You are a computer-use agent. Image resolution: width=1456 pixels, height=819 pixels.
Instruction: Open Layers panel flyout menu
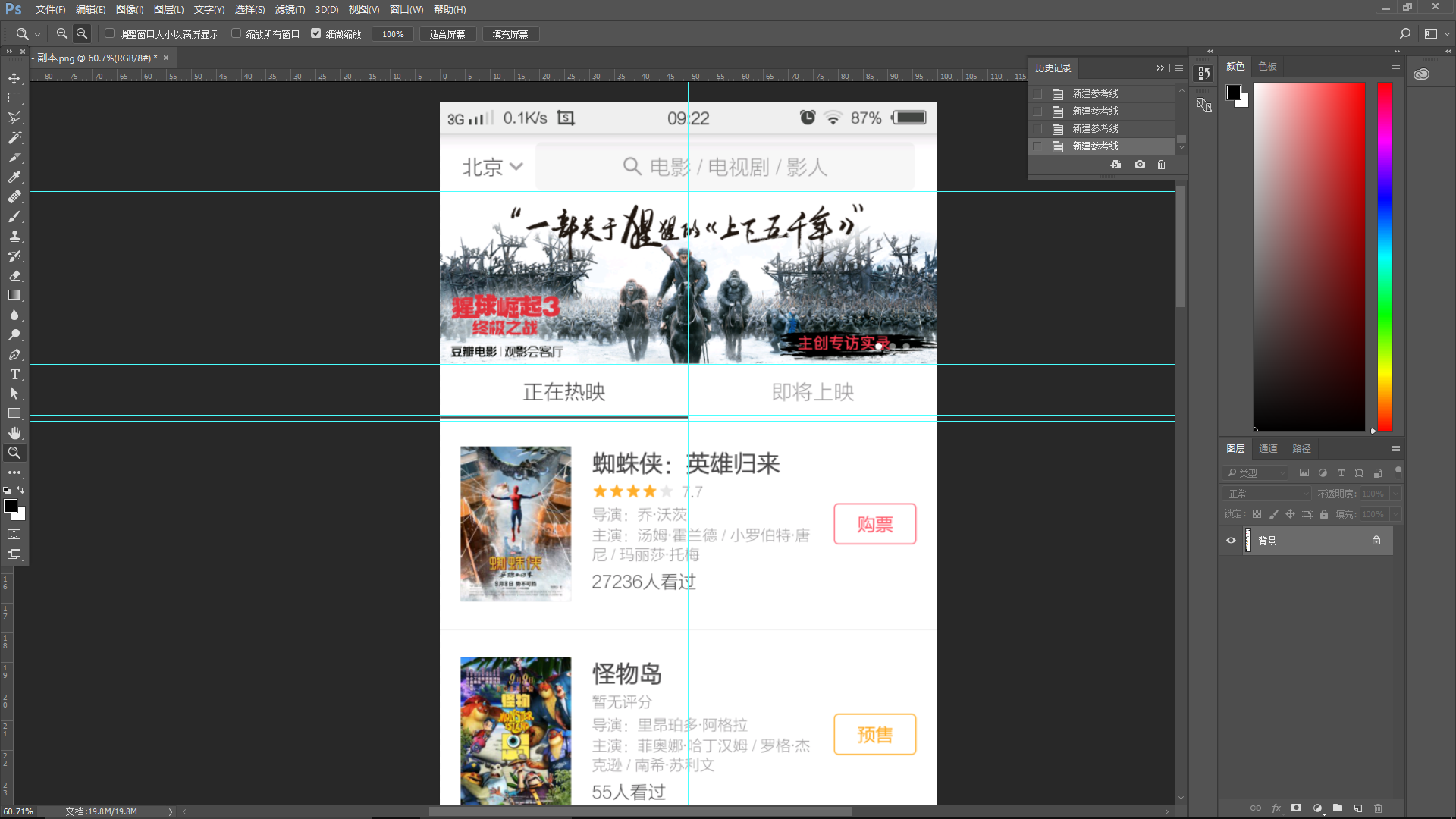[x=1395, y=448]
